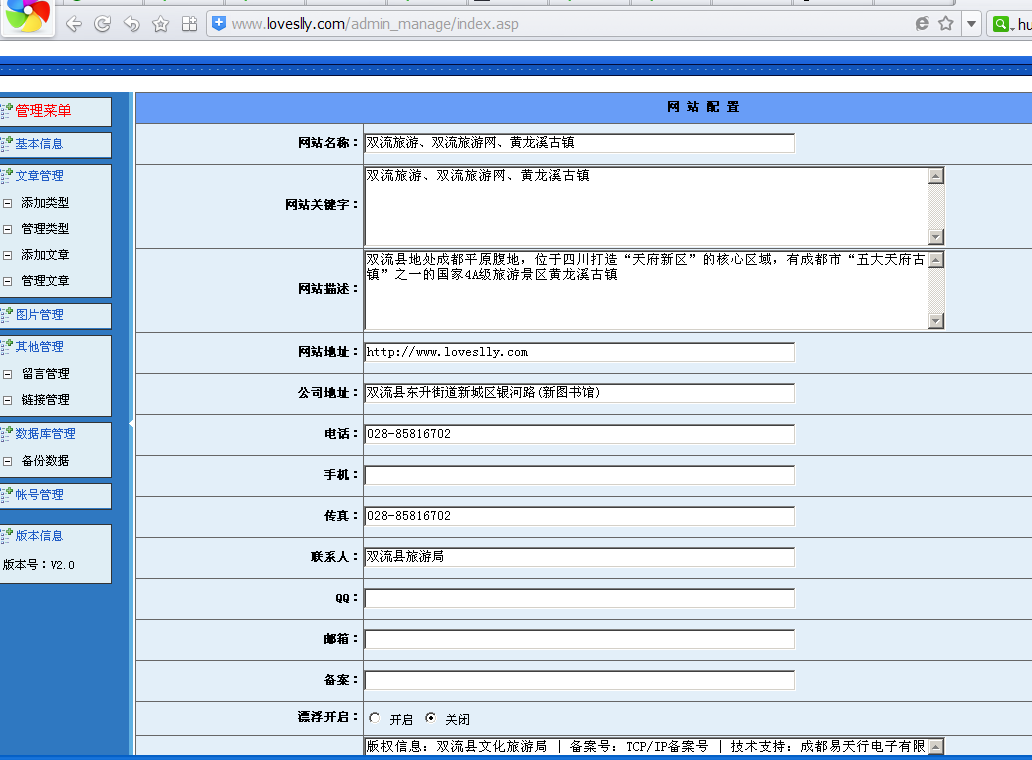Click the 传真 input field
The height and width of the screenshot is (760, 1032).
tap(580, 516)
